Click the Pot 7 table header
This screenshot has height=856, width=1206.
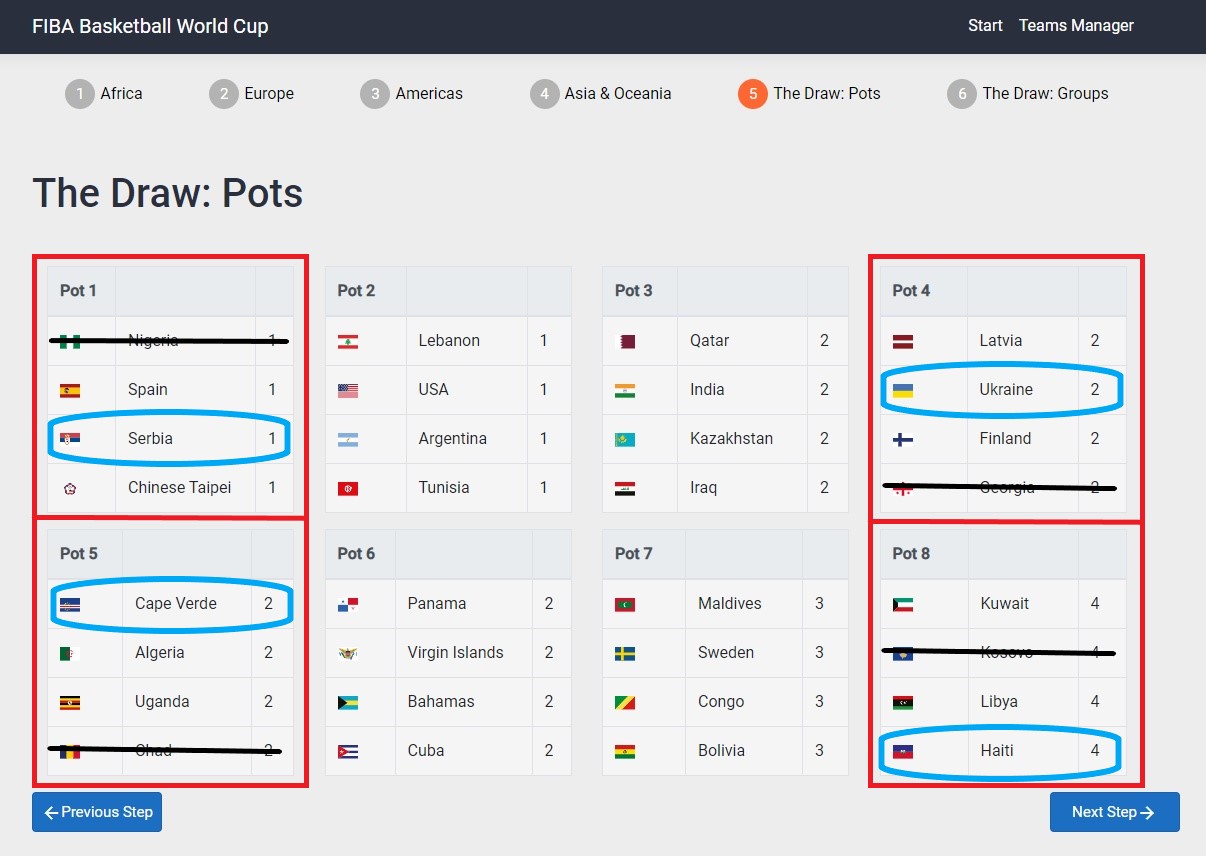pos(725,554)
